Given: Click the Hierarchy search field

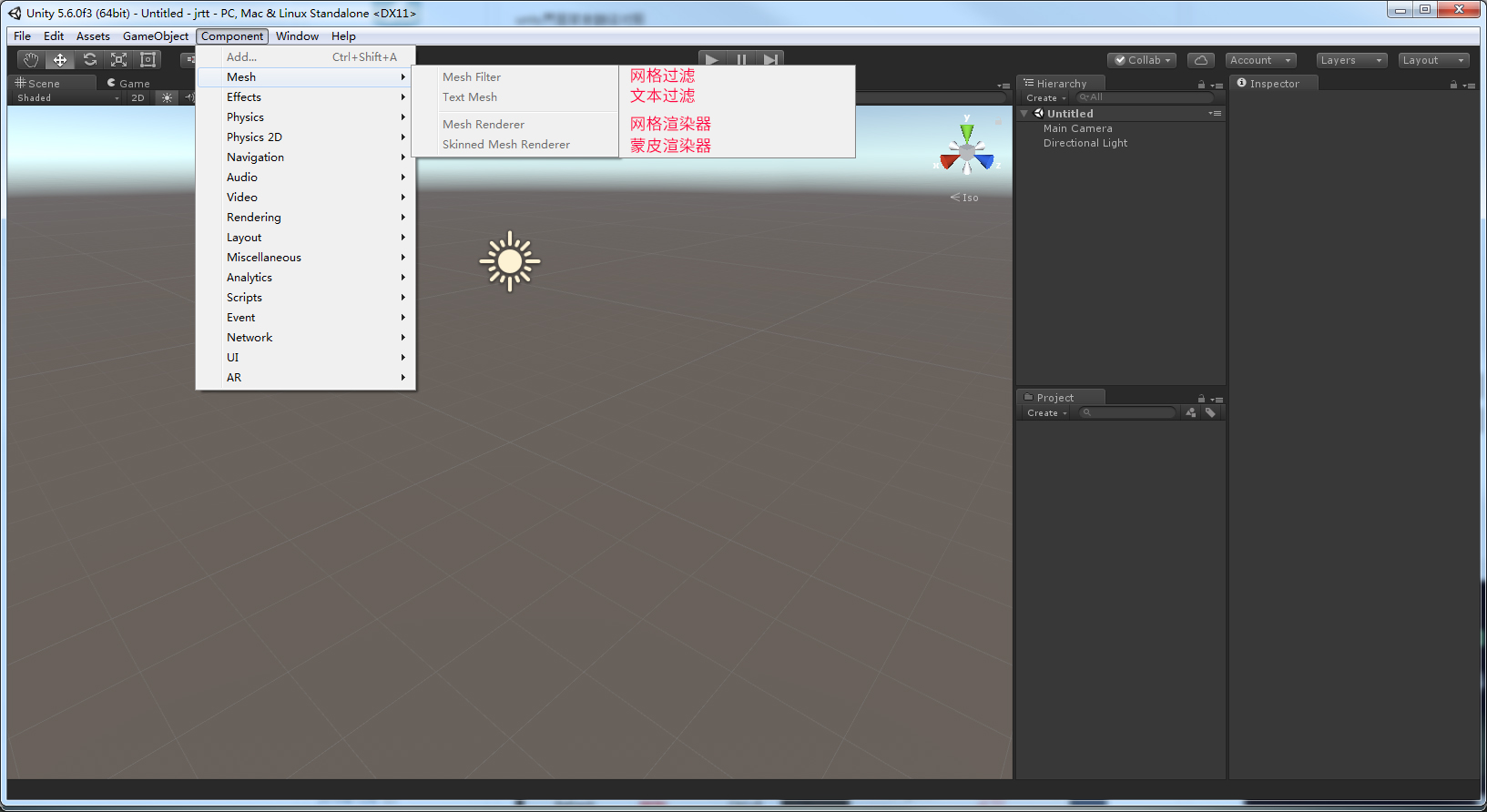Looking at the screenshot, I should (1146, 97).
